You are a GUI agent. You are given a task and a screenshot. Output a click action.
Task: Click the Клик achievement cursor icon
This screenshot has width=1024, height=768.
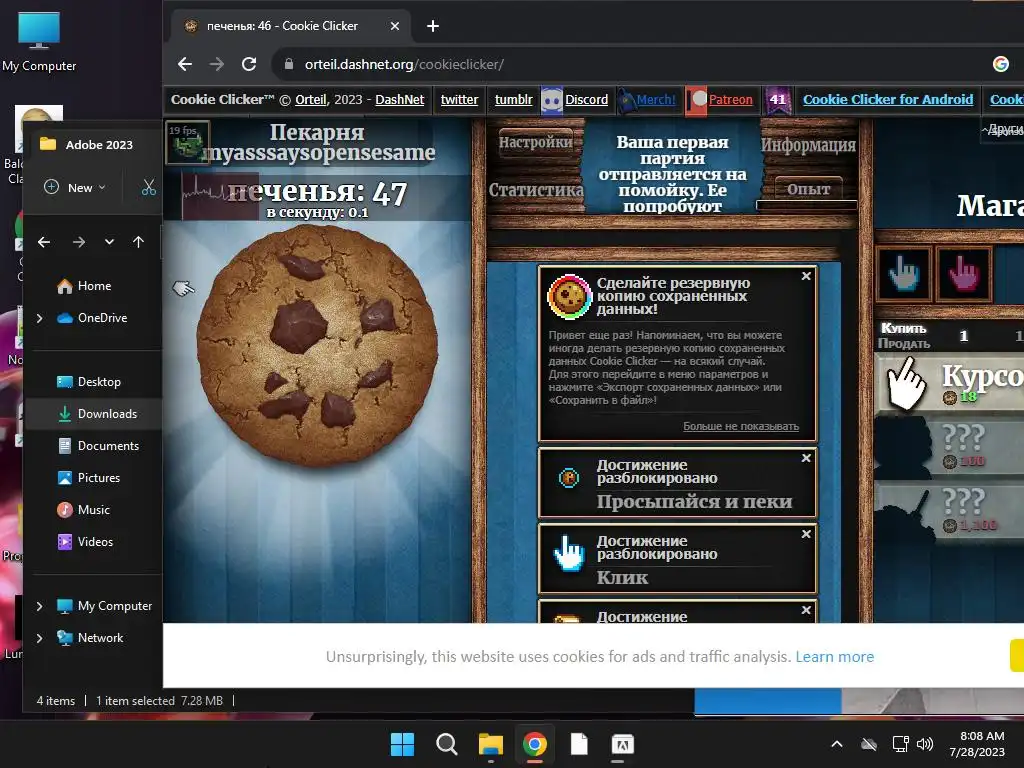[x=569, y=554]
